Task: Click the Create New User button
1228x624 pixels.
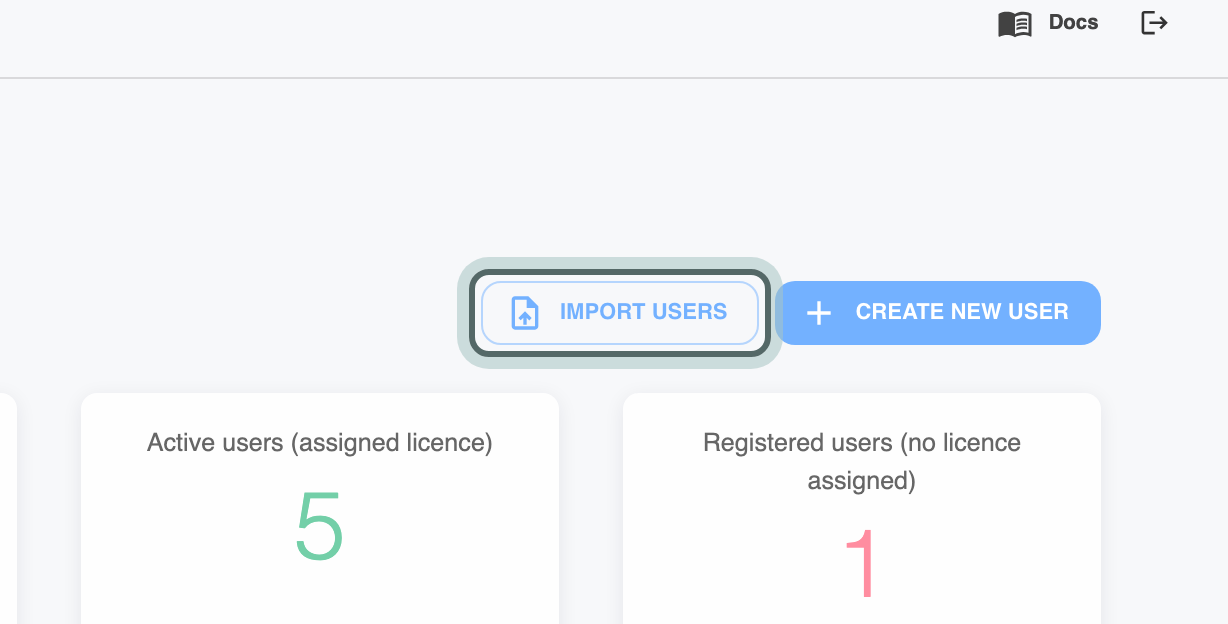Action: [x=938, y=313]
